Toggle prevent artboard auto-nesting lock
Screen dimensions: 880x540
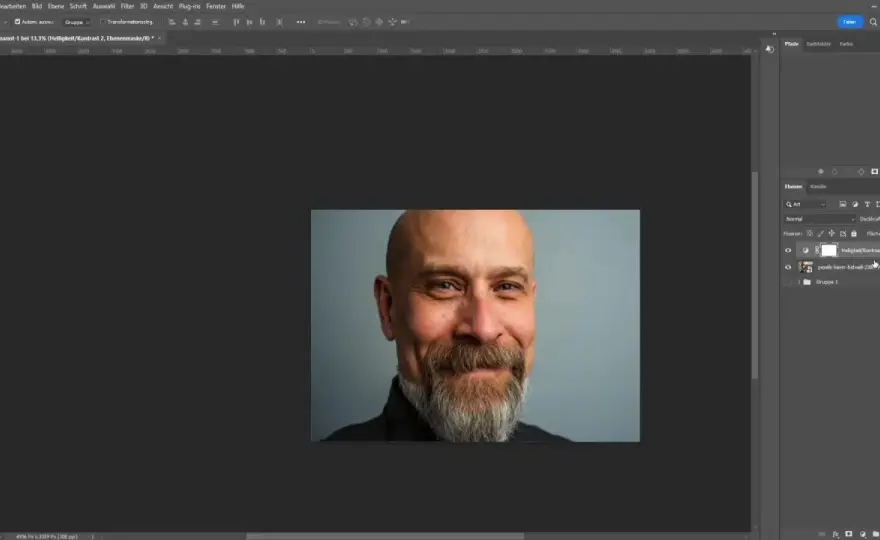[x=843, y=234]
